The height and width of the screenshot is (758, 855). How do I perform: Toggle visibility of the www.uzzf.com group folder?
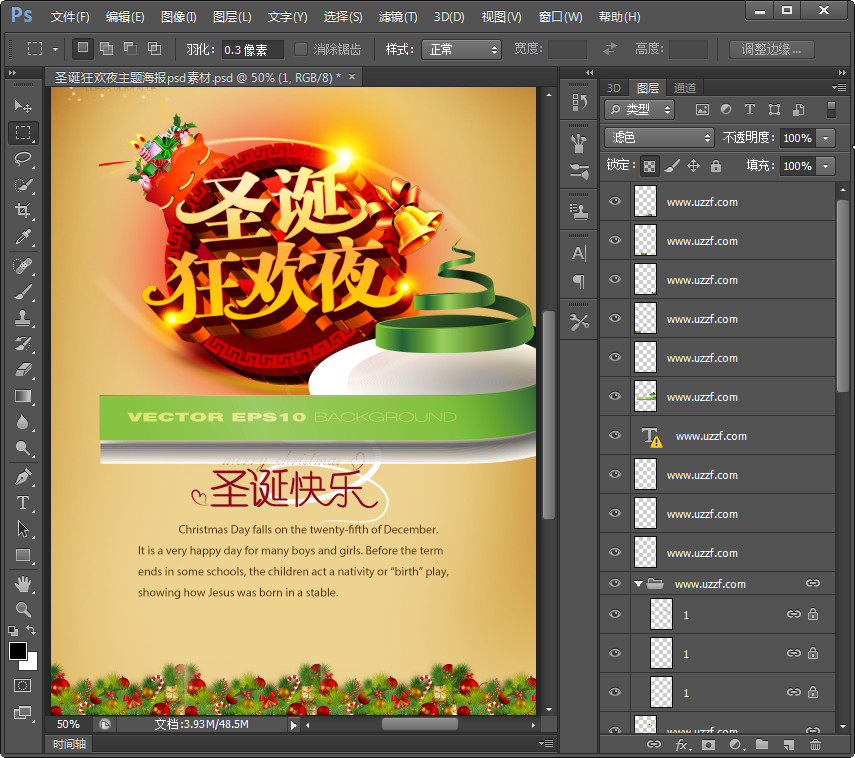coord(615,583)
